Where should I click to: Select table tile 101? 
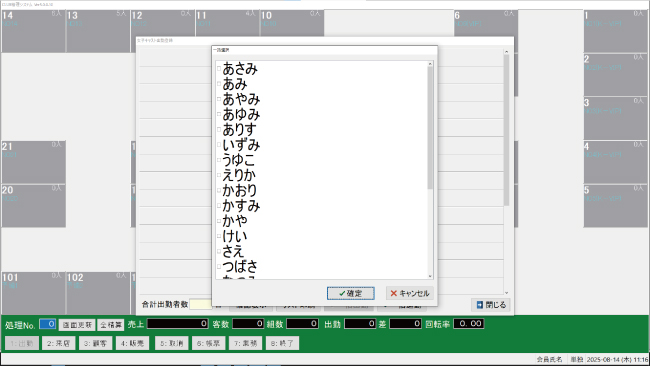click(x=33, y=293)
